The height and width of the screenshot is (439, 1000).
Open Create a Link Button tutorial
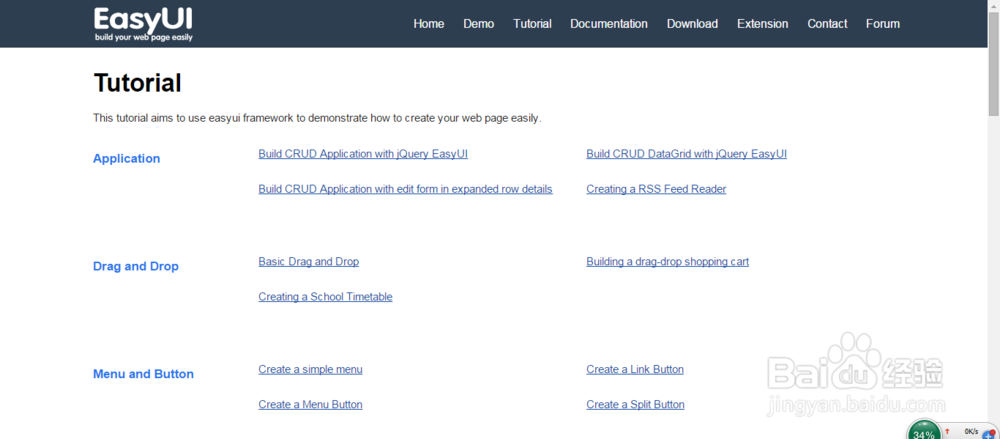pyautogui.click(x=635, y=369)
